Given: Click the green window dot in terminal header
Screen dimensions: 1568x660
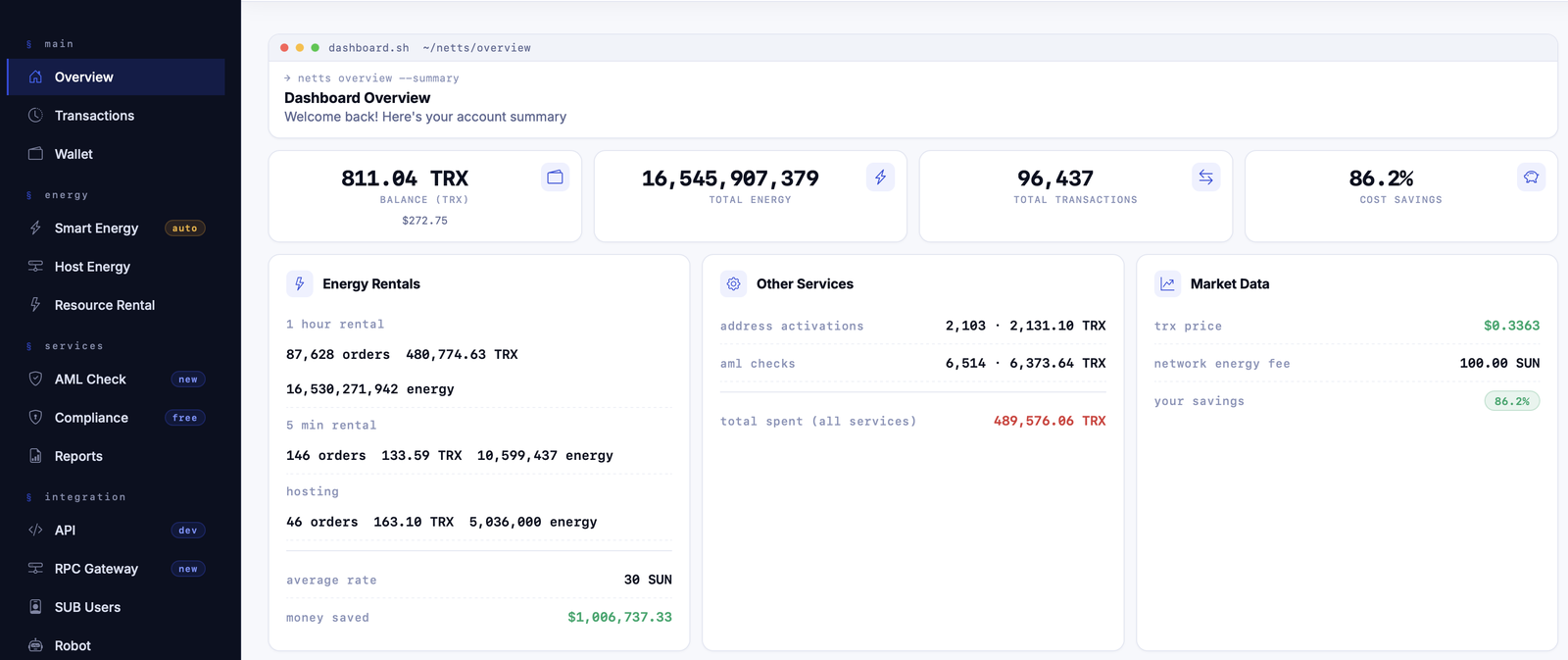Looking at the screenshot, I should click(315, 47).
